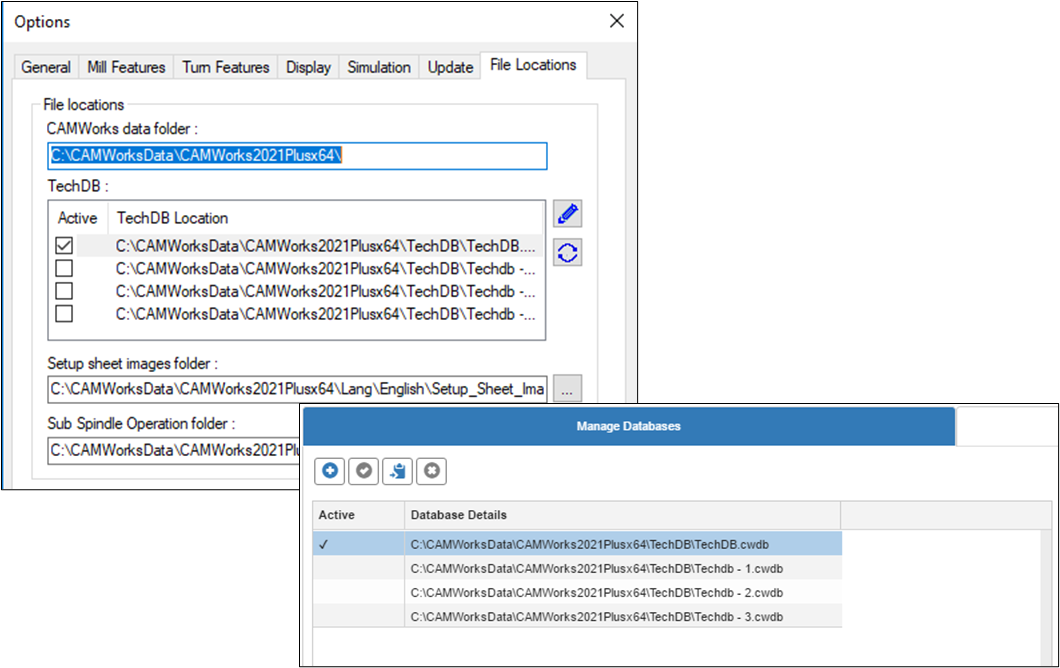Click the Active column header in Options
Viewport: 1060px width, 668px height.
click(78, 218)
